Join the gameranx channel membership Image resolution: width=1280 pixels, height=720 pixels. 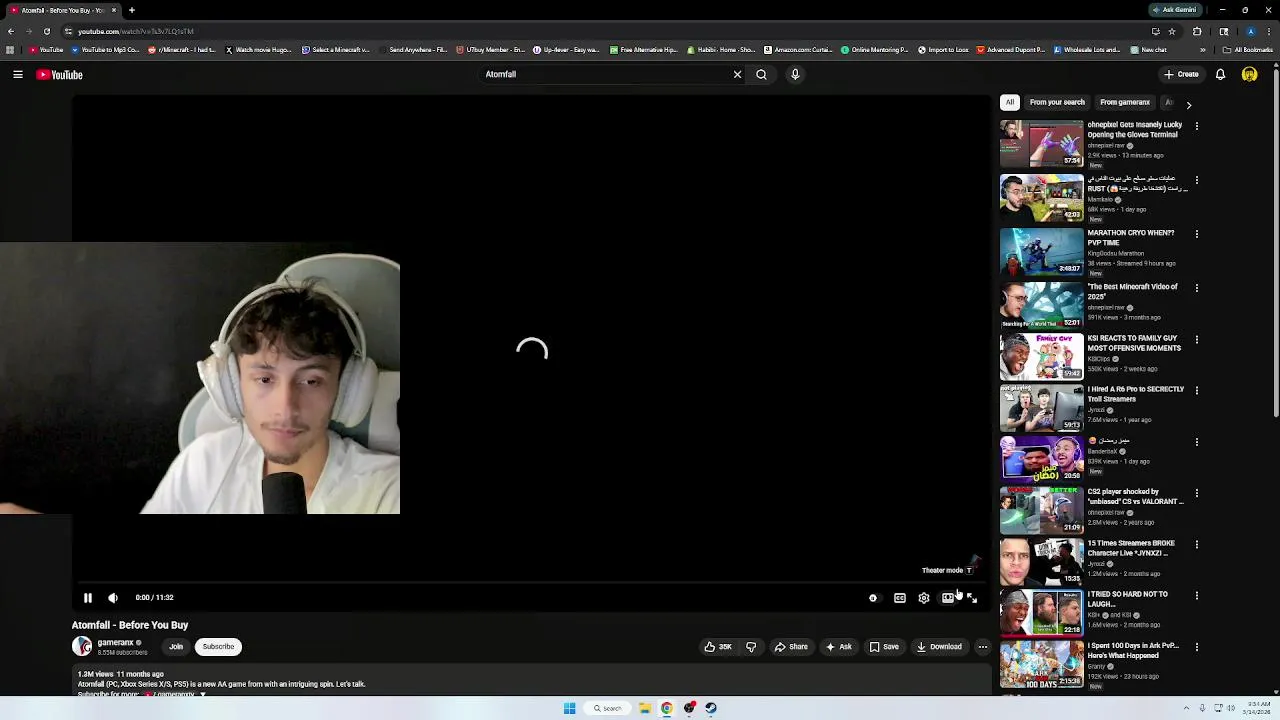(x=176, y=647)
